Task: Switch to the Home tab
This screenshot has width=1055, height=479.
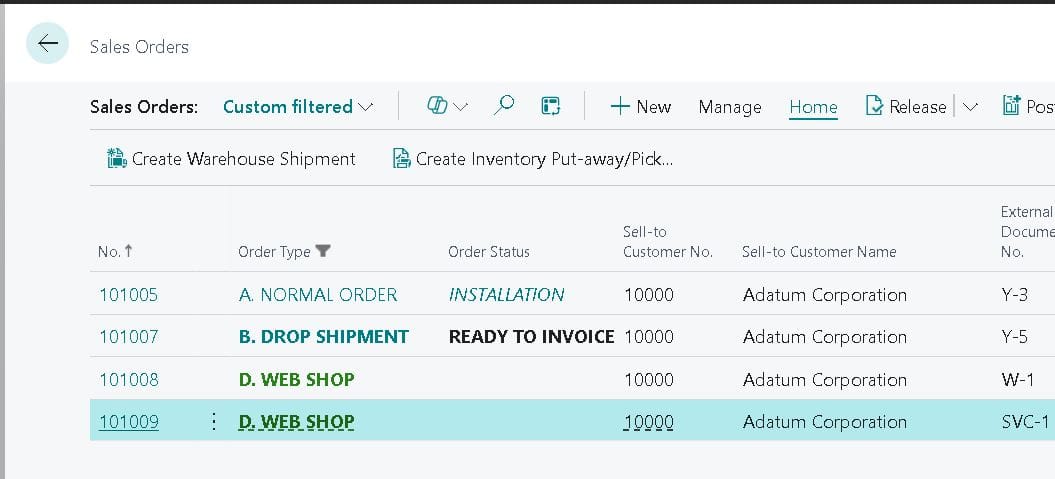Action: coord(813,107)
